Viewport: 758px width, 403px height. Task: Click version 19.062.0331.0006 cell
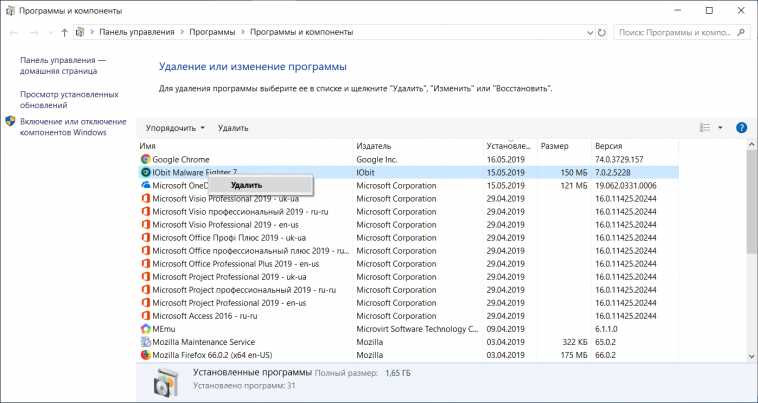click(x=626, y=186)
